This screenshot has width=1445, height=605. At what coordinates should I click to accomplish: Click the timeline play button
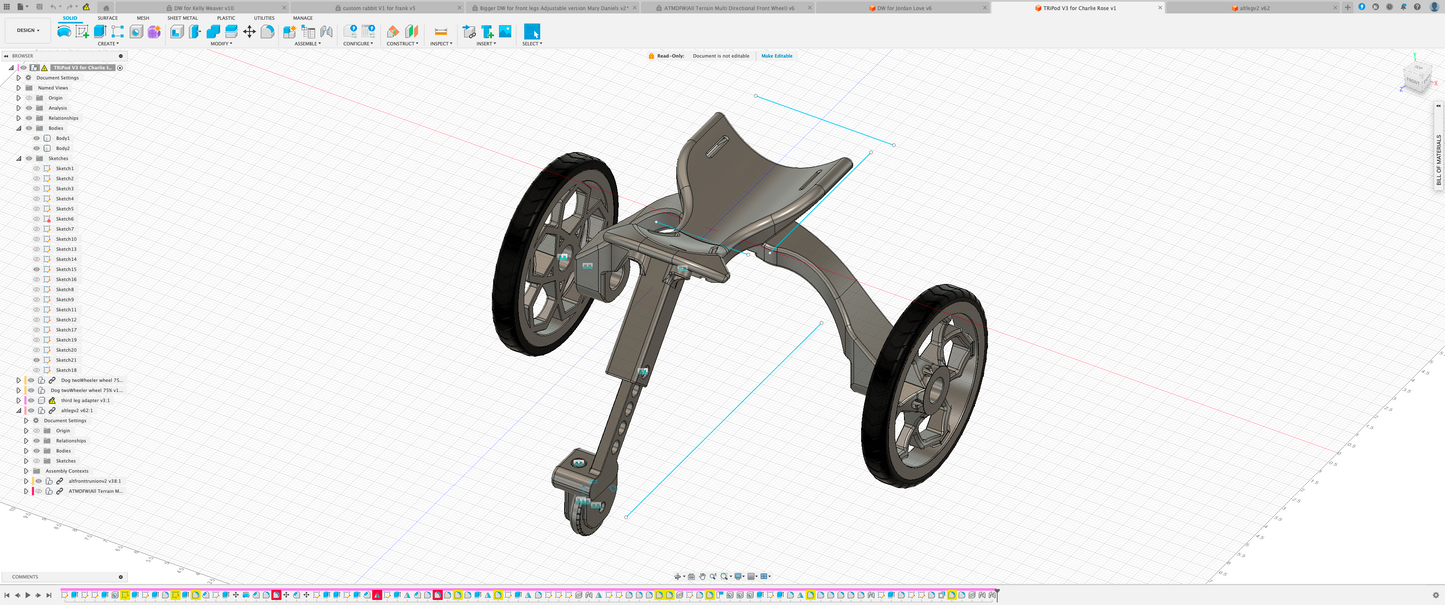point(27,595)
